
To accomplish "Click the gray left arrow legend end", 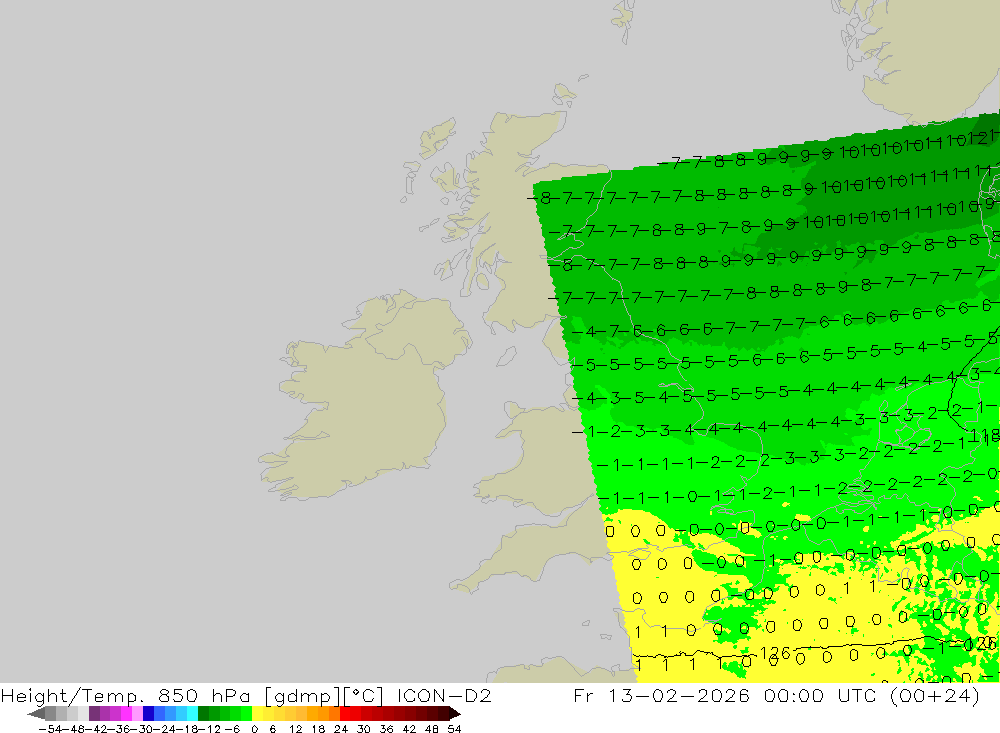I will point(36,714).
